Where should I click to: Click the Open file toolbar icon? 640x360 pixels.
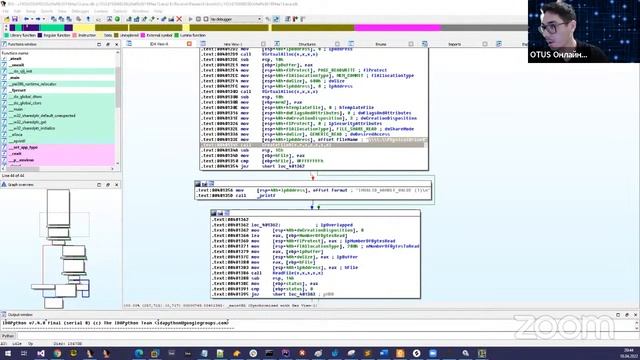(x=7, y=19)
